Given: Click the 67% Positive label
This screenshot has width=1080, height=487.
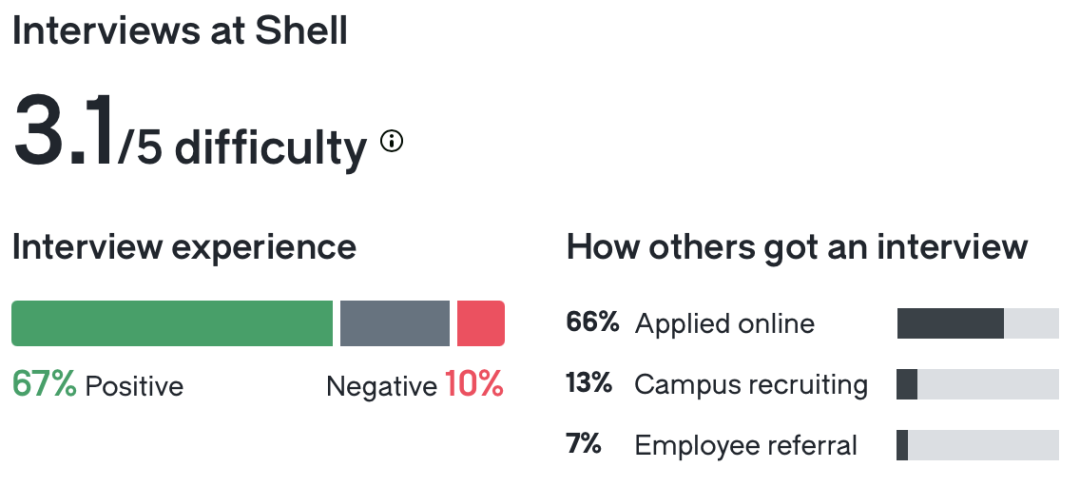Looking at the screenshot, I should 98,385.
